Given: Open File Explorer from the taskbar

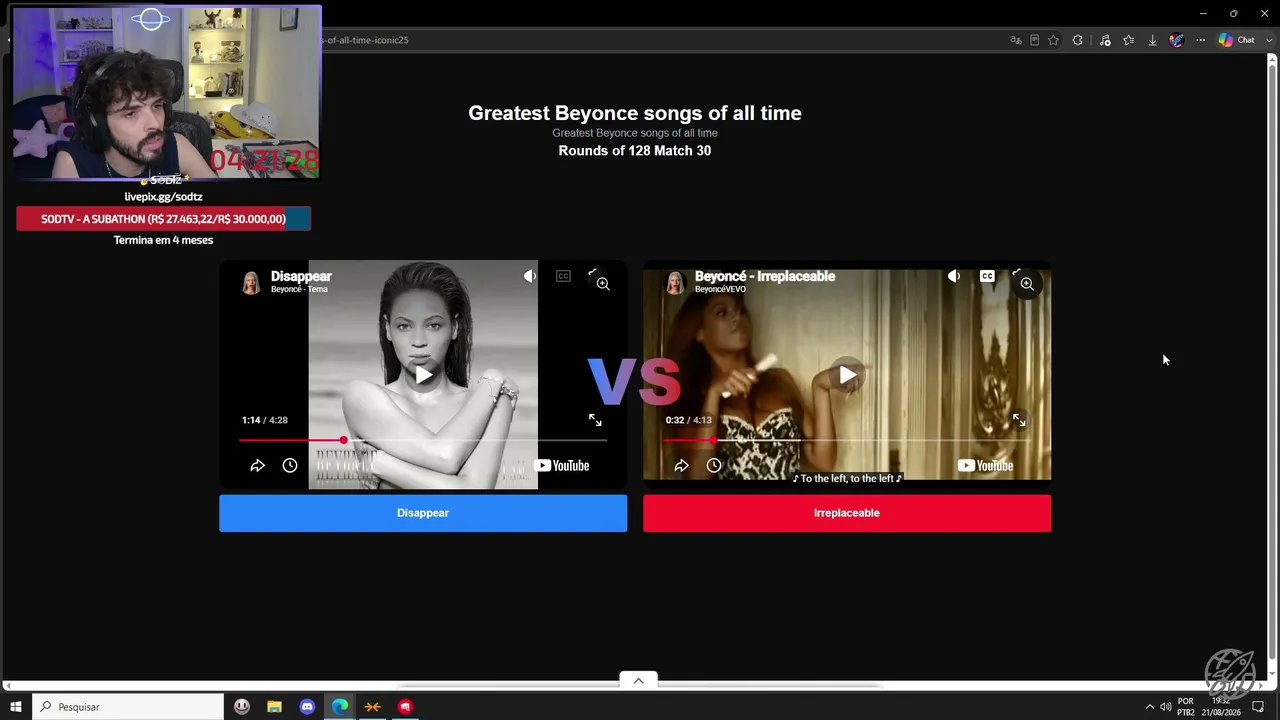Looking at the screenshot, I should pos(274,707).
